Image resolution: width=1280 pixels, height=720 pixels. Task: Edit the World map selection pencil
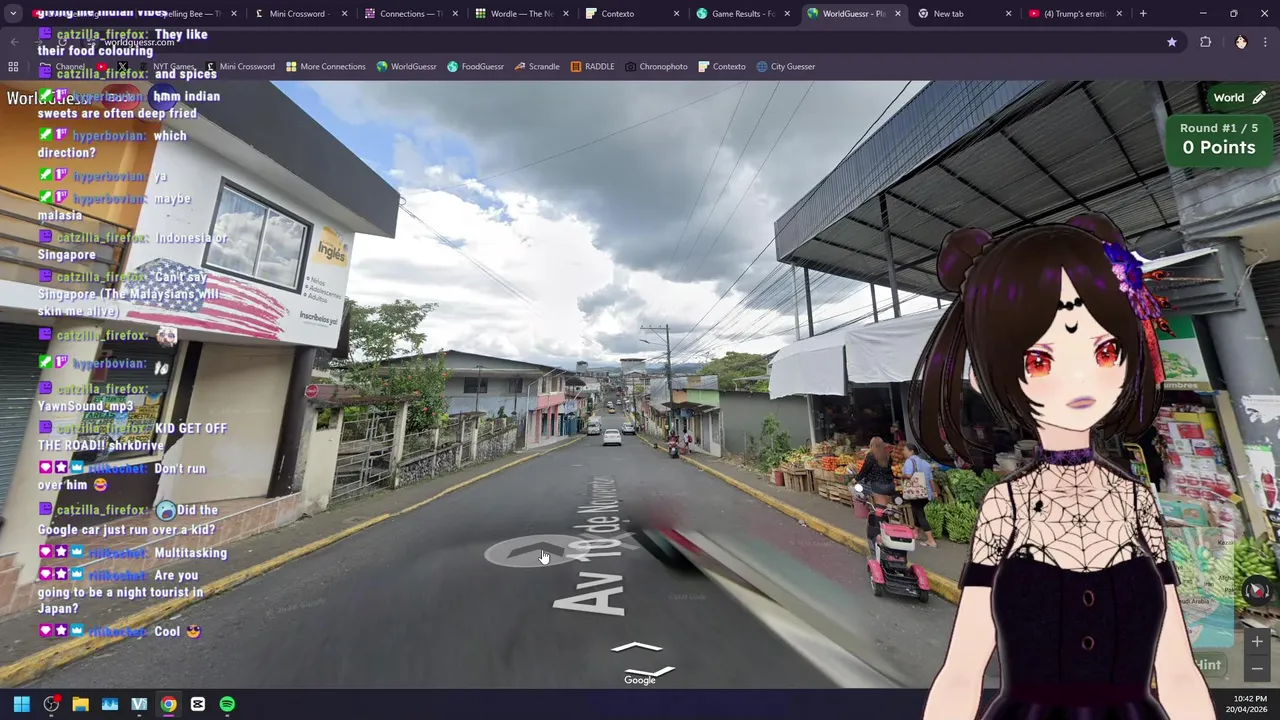1259,98
